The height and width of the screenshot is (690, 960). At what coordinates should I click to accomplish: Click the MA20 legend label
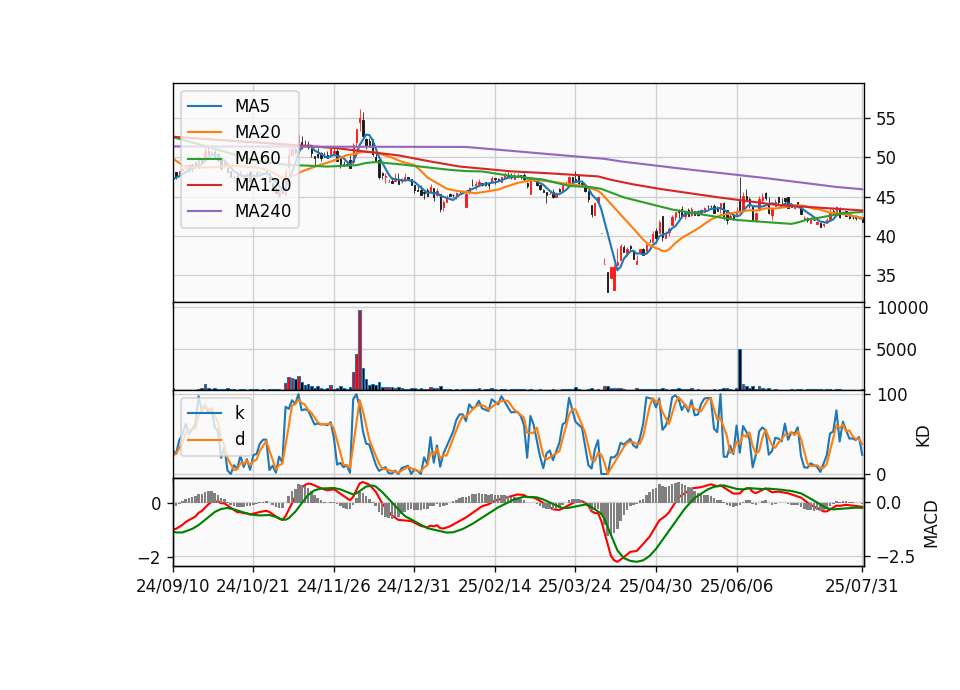[257, 132]
